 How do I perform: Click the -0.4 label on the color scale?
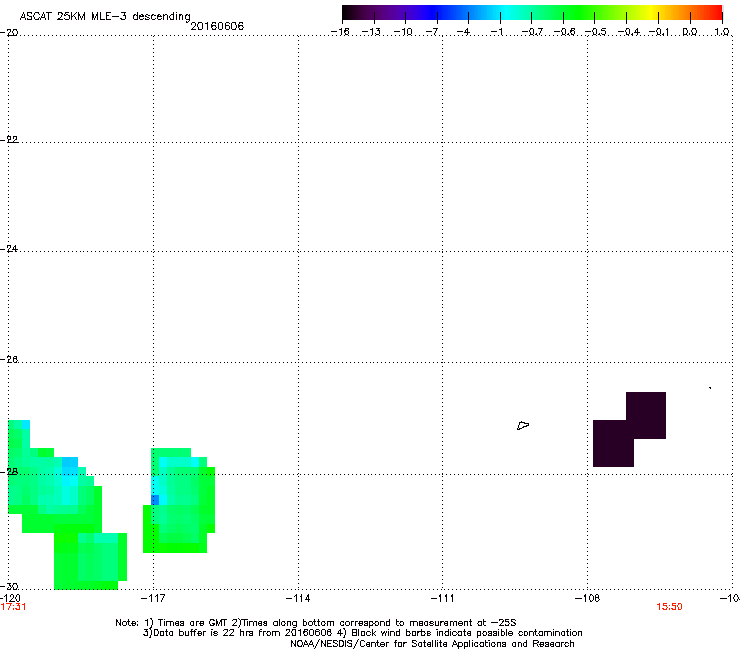pos(629,32)
